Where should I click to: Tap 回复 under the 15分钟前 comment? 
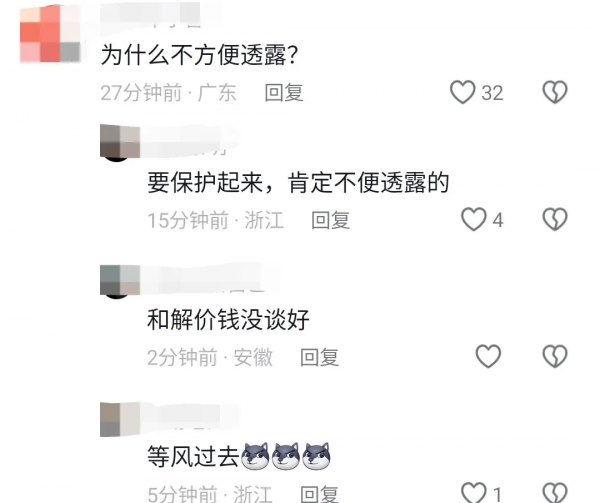coord(331,220)
